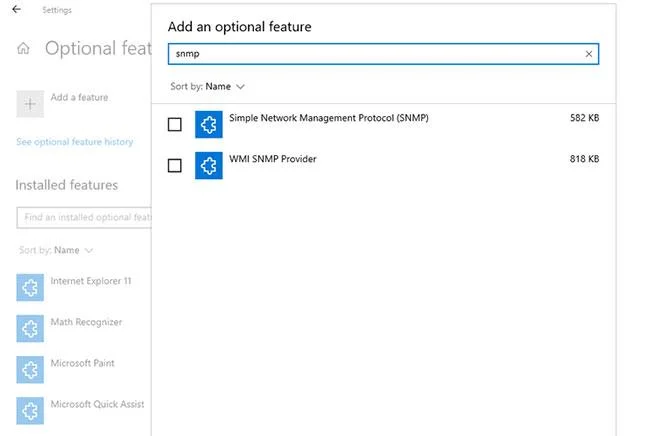This screenshot has width=650, height=436.
Task: Select the Internet Explorer 11 feature icon
Action: (30, 287)
